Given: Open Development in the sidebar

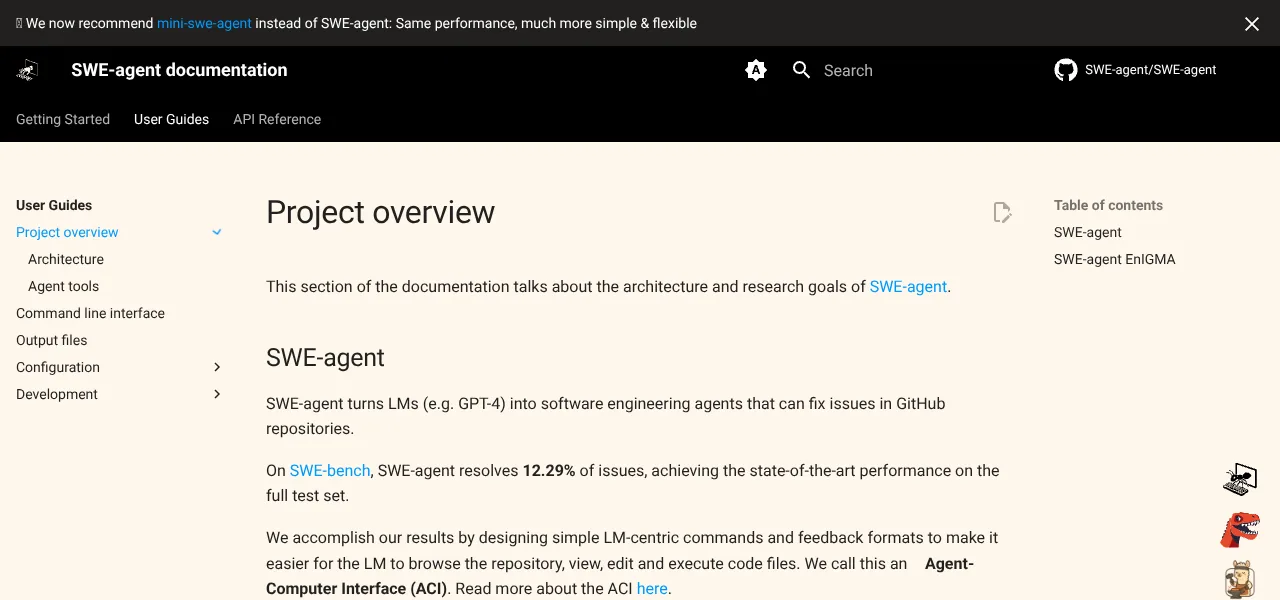Looking at the screenshot, I should pos(57,394).
